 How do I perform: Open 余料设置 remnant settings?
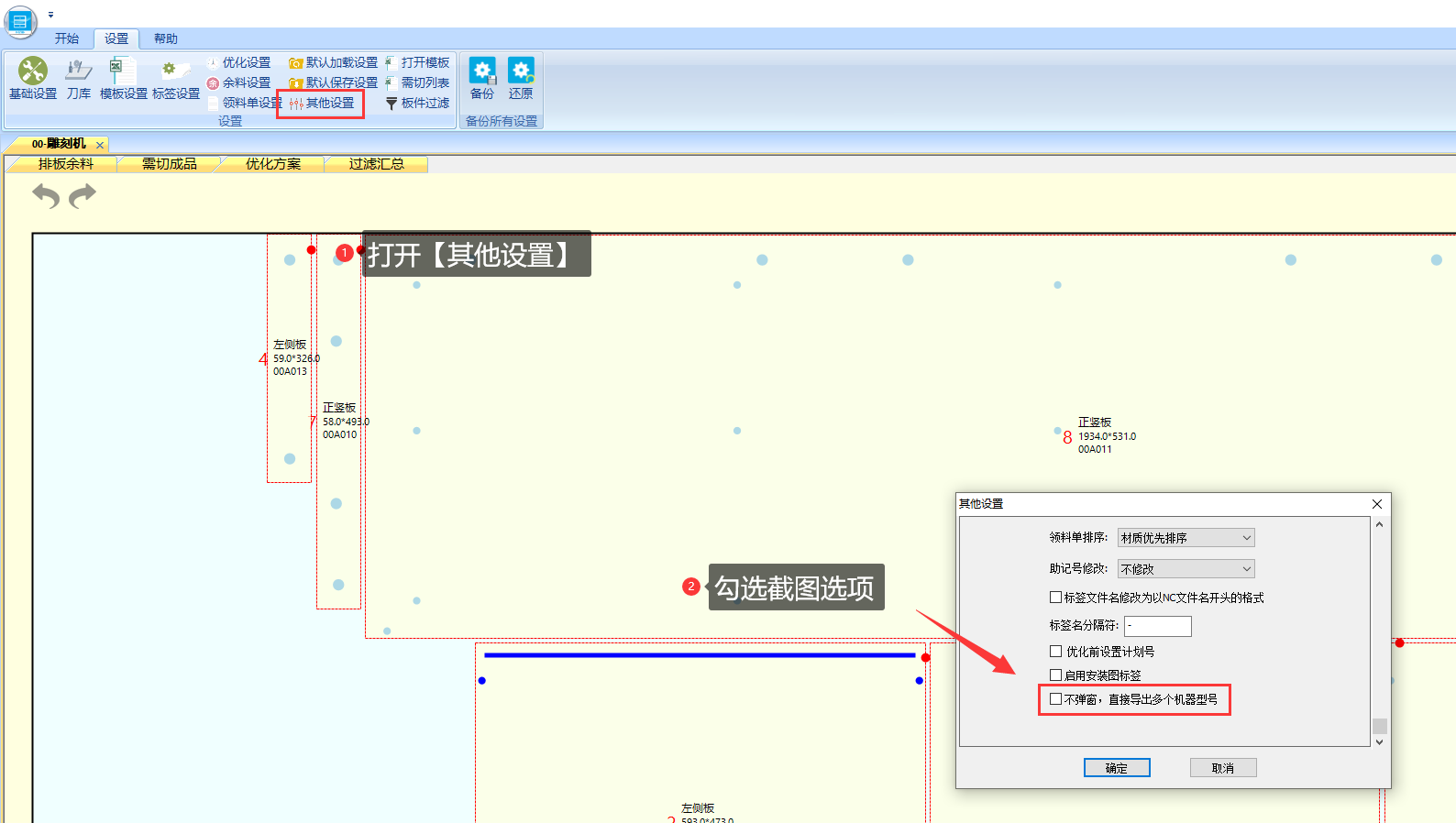click(x=239, y=82)
